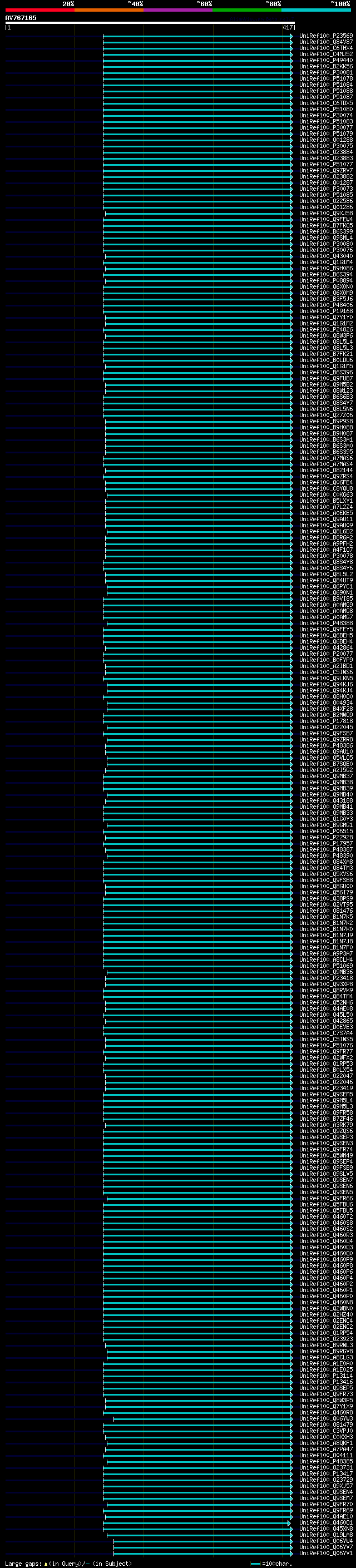Viewport: 356px width, 1568px height.
Task: Click the purple ~60% legend color bar
Action: (x=179, y=10)
